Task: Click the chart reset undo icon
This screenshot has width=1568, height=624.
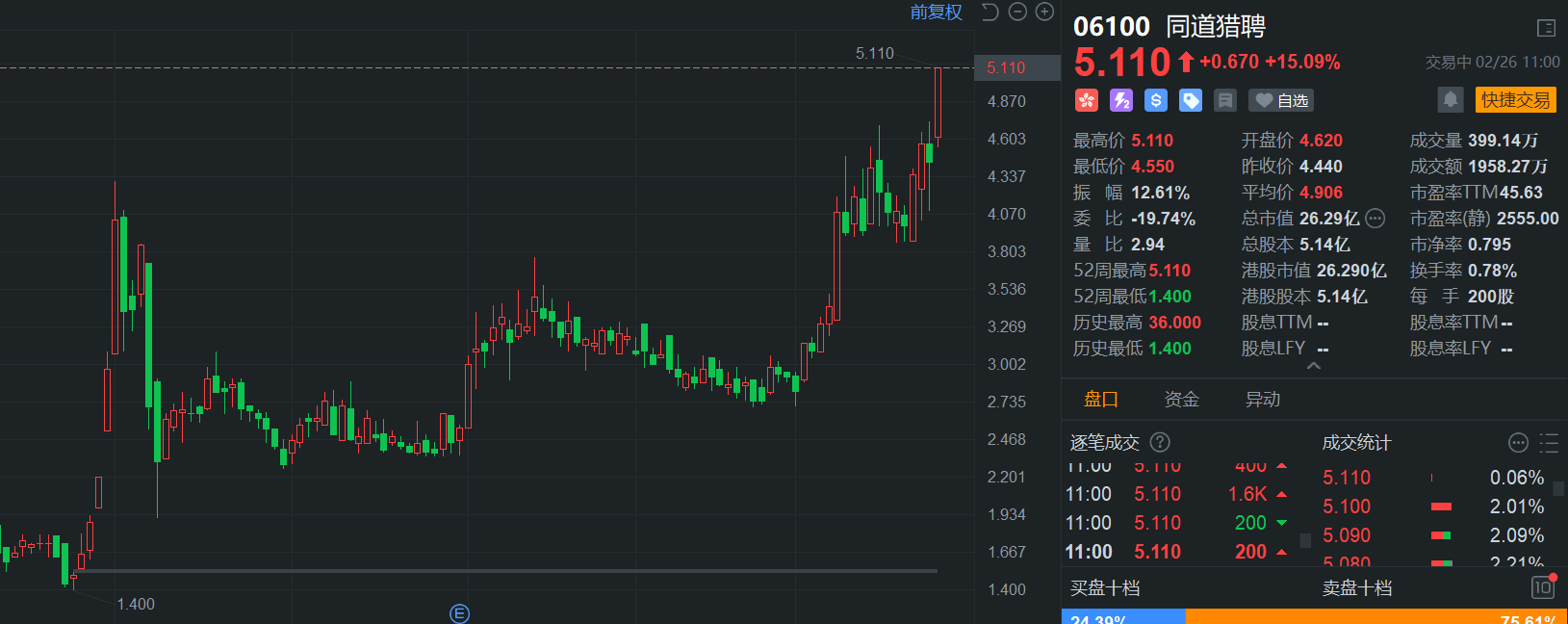Action: pyautogui.click(x=990, y=13)
